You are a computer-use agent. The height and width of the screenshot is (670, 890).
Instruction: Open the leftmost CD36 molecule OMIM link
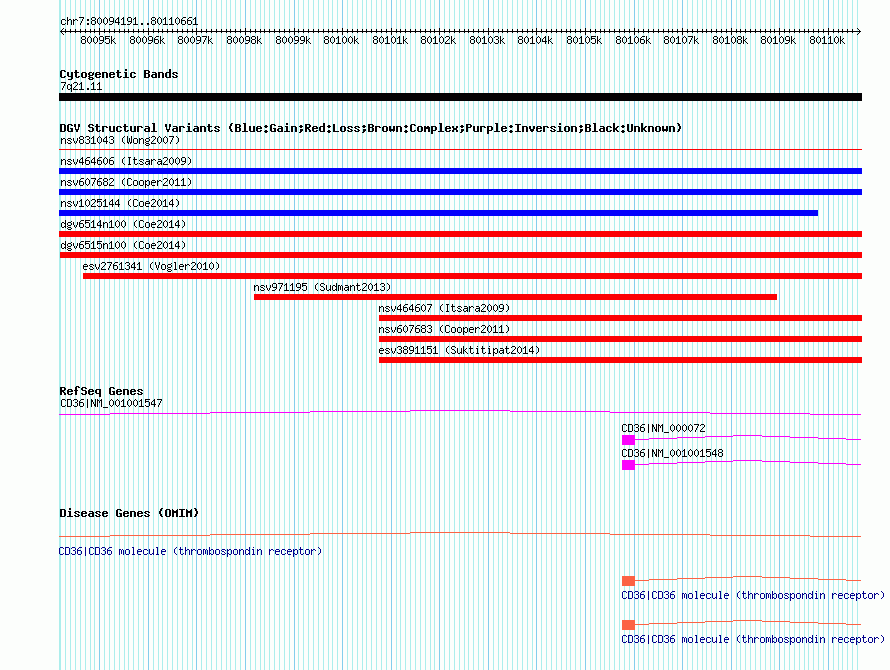tap(190, 551)
